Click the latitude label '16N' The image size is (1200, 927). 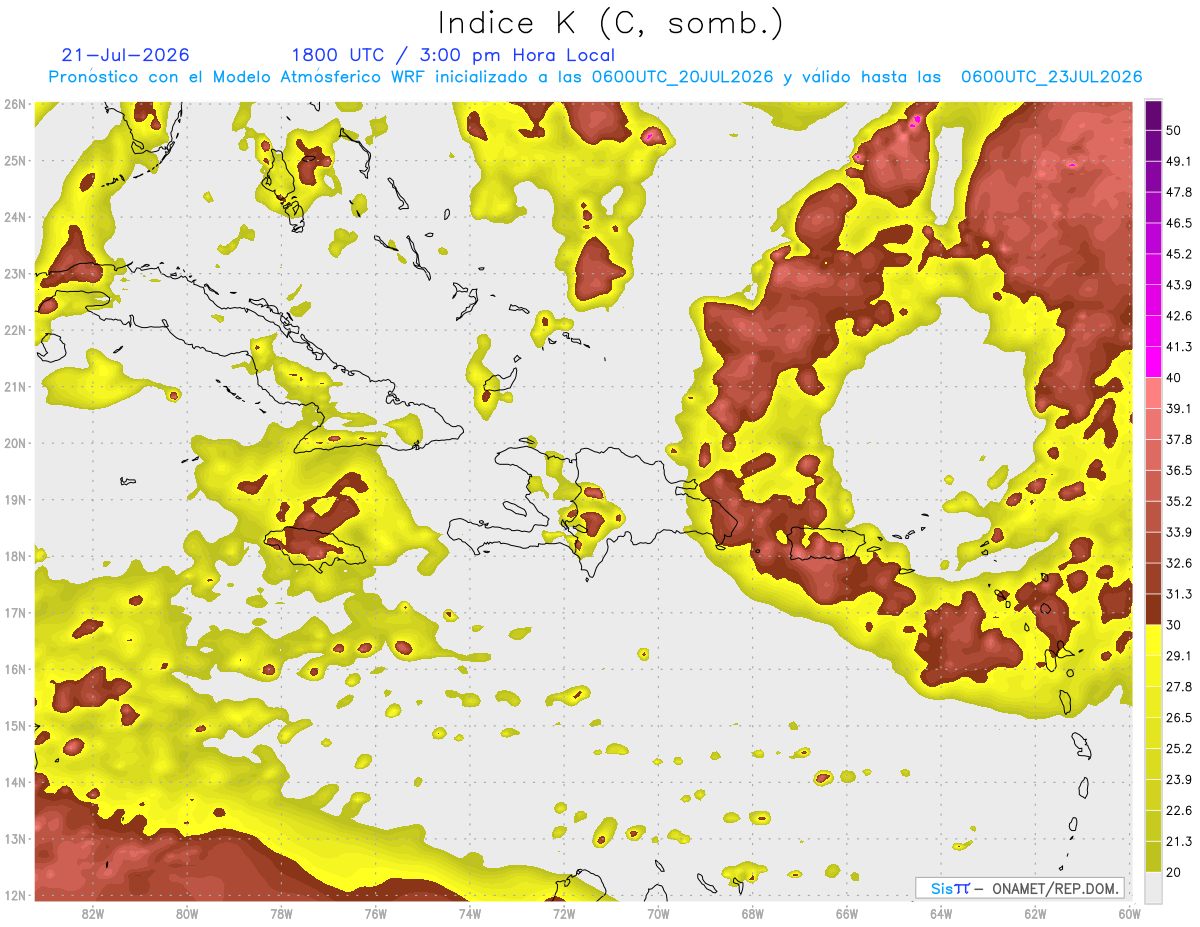14,669
